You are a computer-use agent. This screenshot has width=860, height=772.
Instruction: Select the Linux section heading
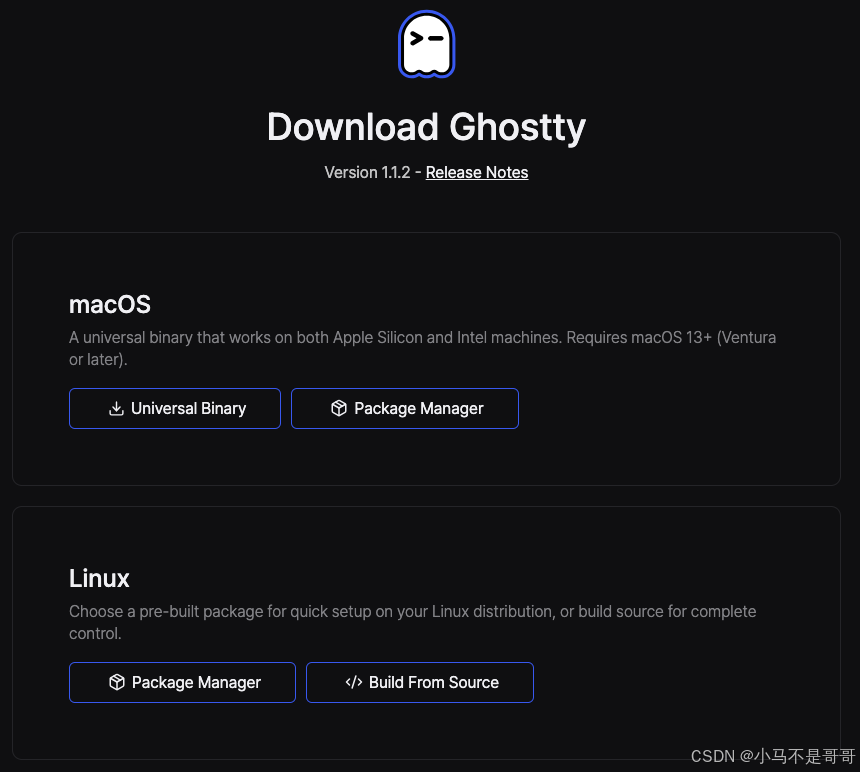(x=99, y=578)
